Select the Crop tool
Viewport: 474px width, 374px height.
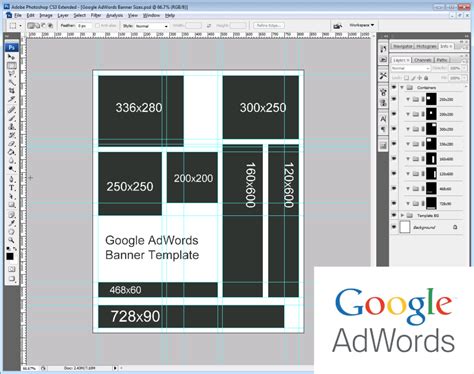pyautogui.click(x=12, y=91)
